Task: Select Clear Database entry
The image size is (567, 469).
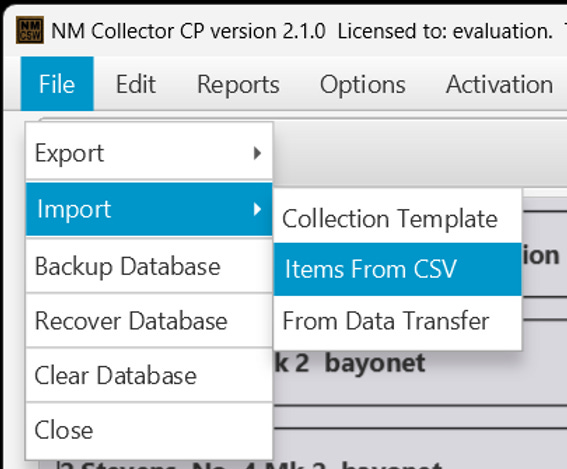Action: point(149,375)
